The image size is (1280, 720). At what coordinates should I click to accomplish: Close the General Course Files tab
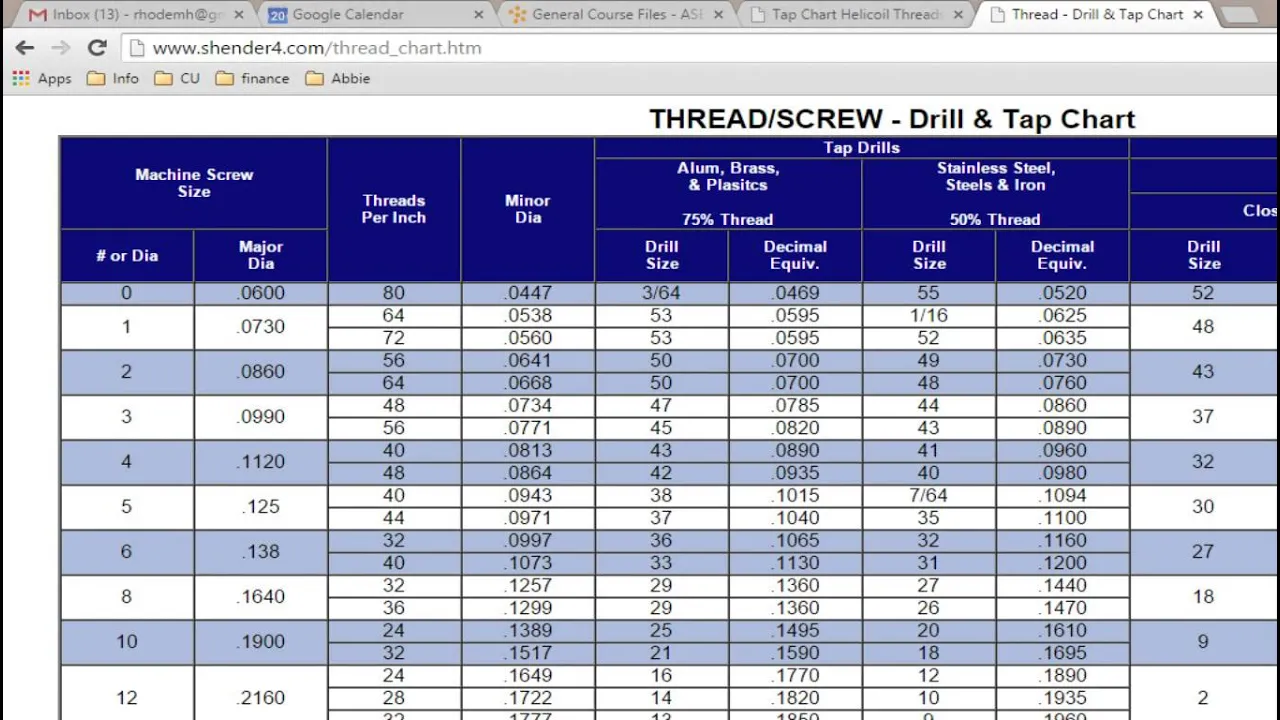click(718, 15)
